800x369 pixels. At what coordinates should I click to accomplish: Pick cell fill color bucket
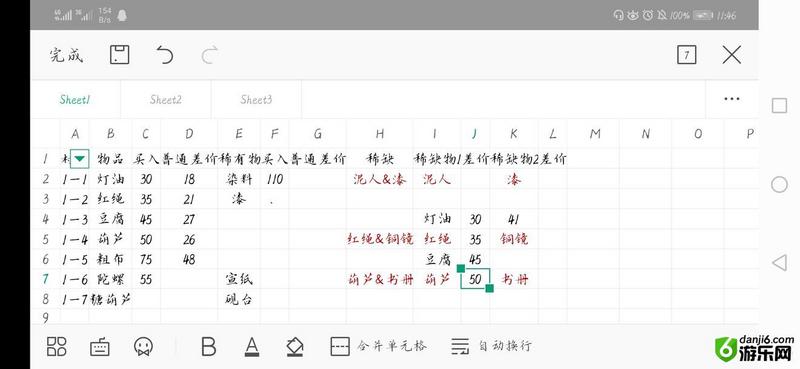click(295, 347)
